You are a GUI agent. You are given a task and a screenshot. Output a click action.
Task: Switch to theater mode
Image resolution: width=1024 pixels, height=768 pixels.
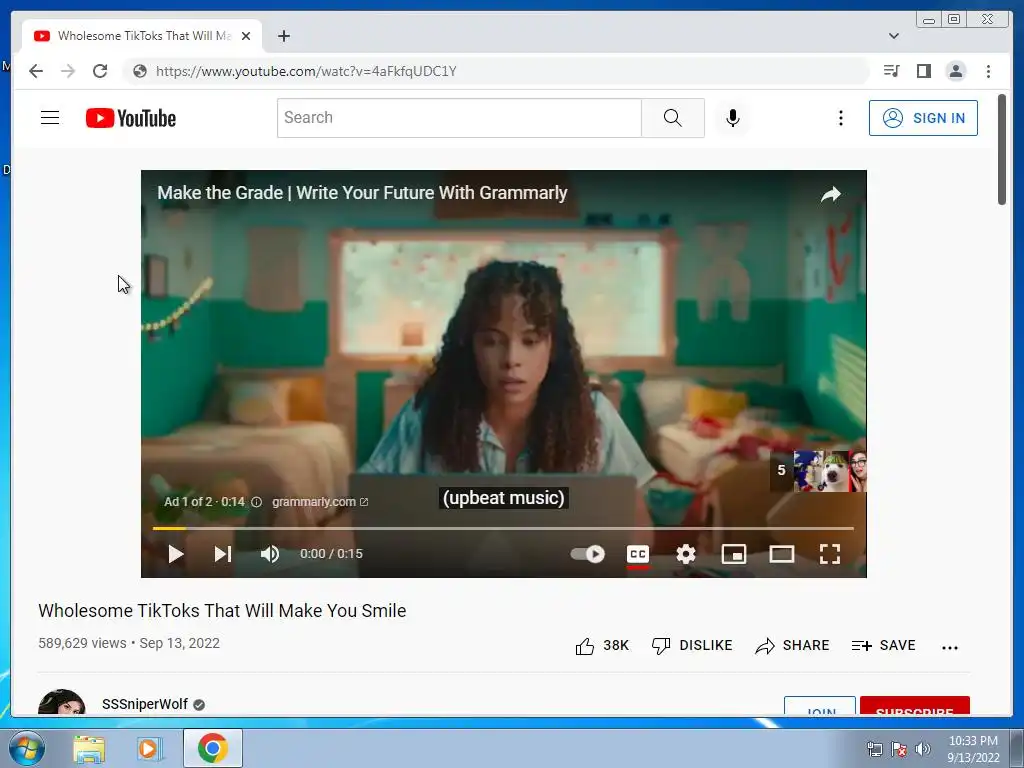click(782, 554)
